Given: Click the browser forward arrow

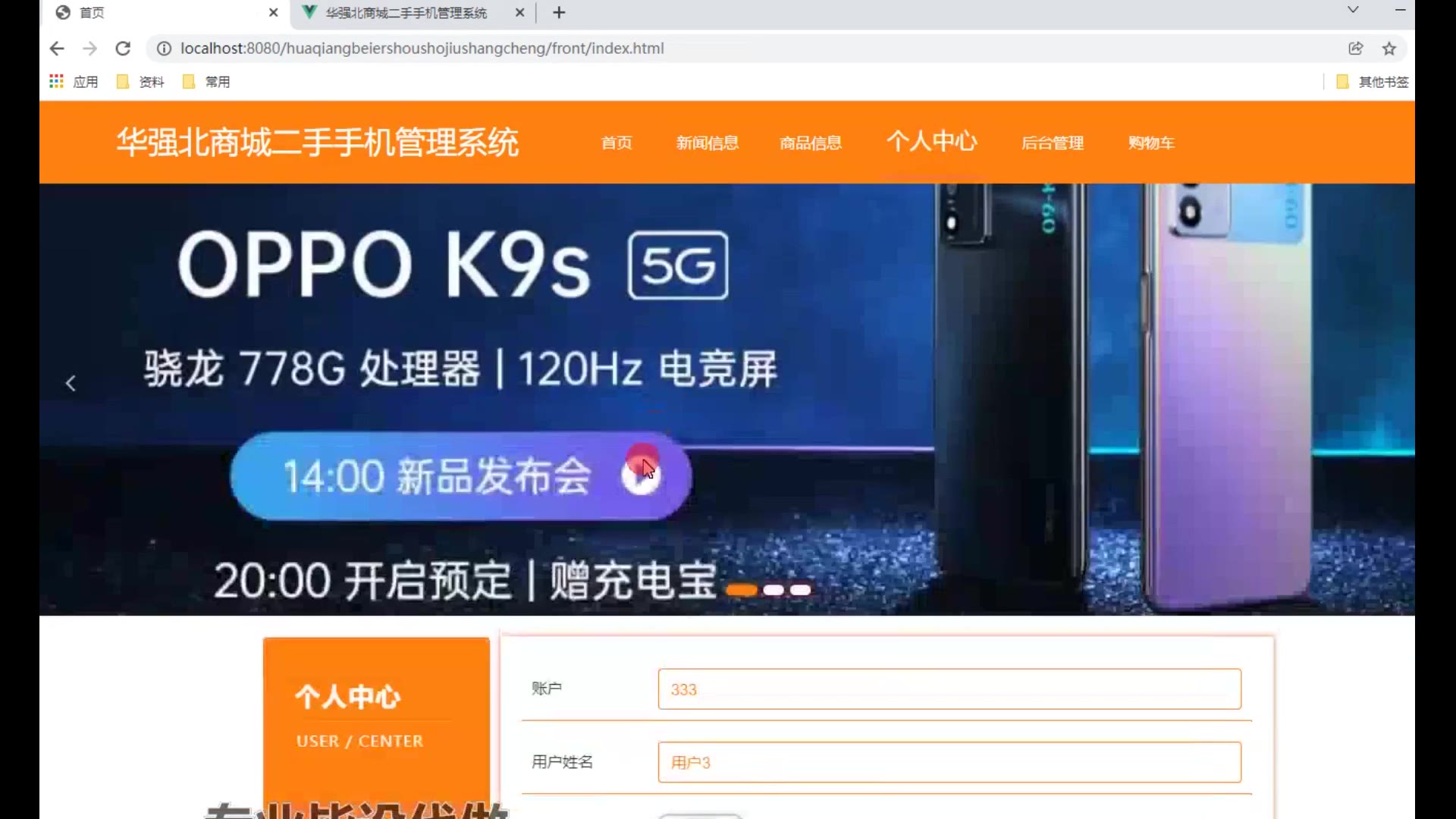Looking at the screenshot, I should (x=89, y=49).
